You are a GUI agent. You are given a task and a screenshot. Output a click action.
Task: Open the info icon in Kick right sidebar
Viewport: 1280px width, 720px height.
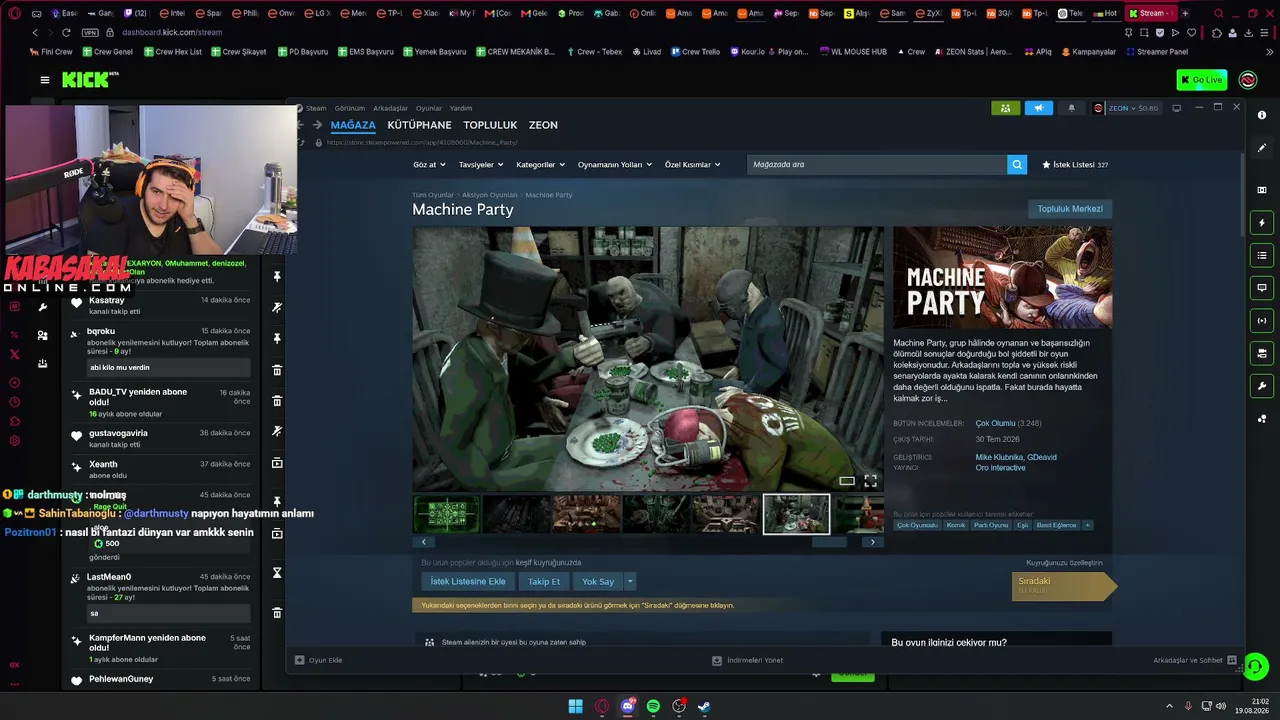[x=1262, y=115]
